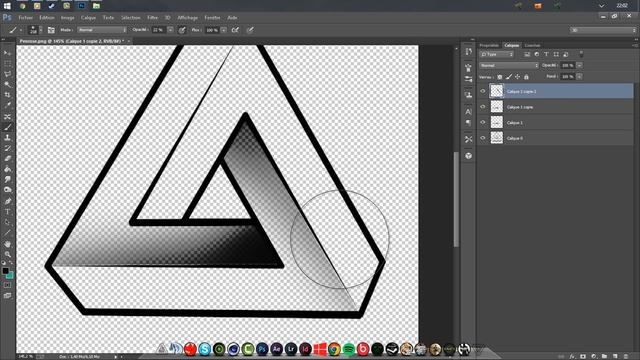This screenshot has width=640, height=360.
Task: Click the foreground color swatch
Action: [x=5, y=271]
